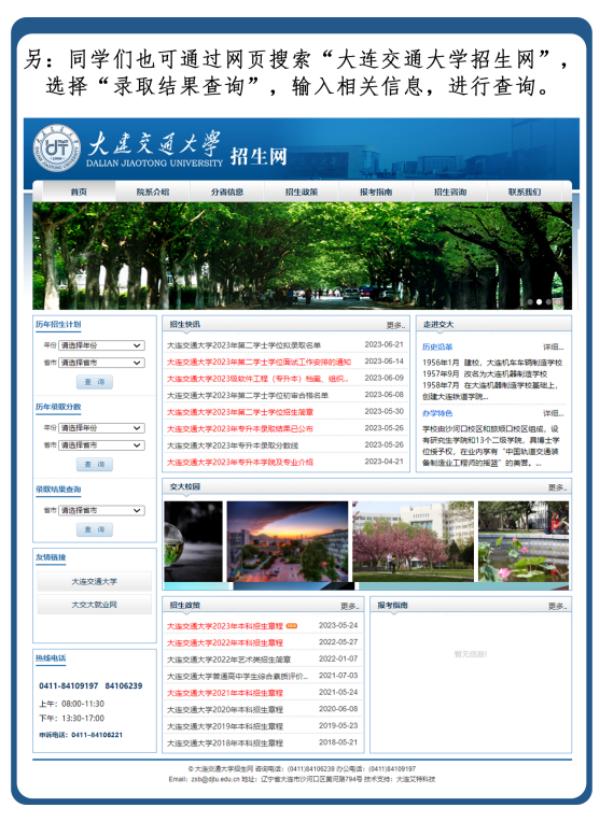Click the water droplet campus thumbnail

pos(193,542)
